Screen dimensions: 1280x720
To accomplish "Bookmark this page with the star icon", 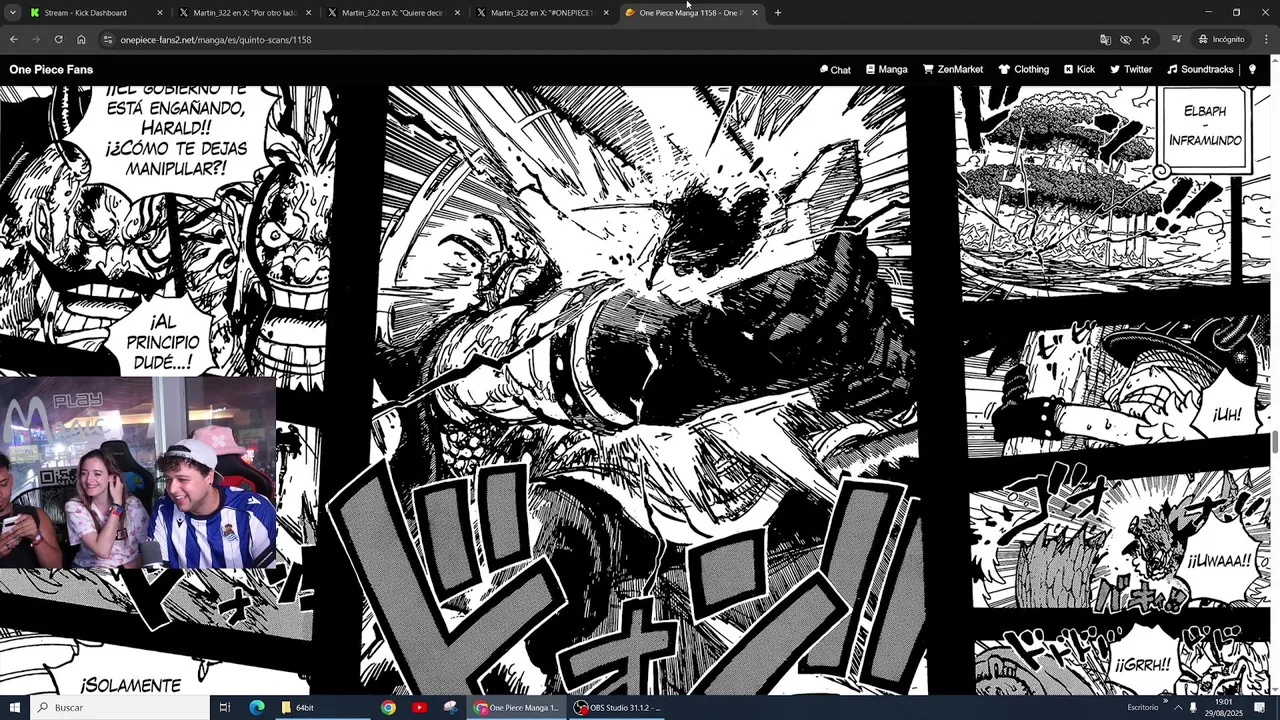I will pyautogui.click(x=1145, y=40).
